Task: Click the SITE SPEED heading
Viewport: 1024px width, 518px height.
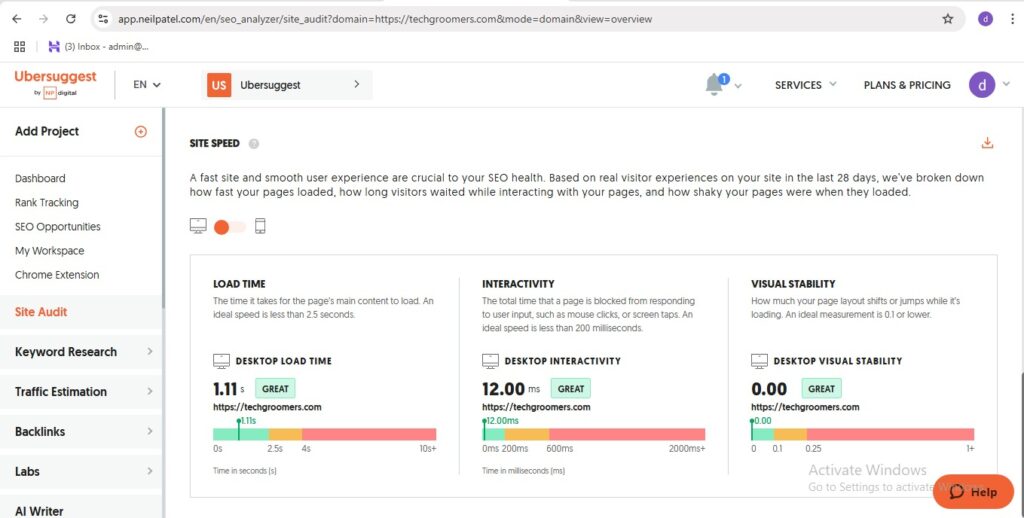Action: [x=214, y=143]
